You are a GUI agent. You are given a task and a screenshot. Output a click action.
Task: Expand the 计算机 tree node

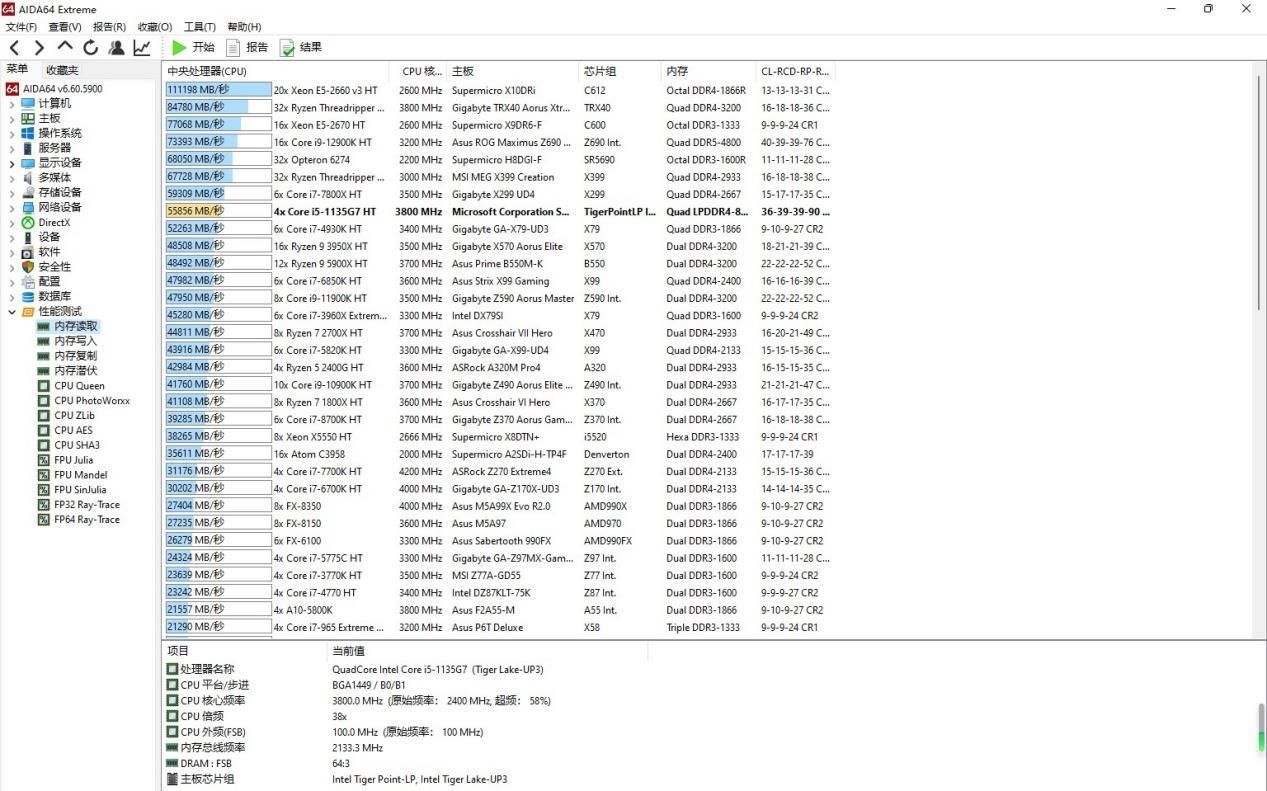point(12,104)
